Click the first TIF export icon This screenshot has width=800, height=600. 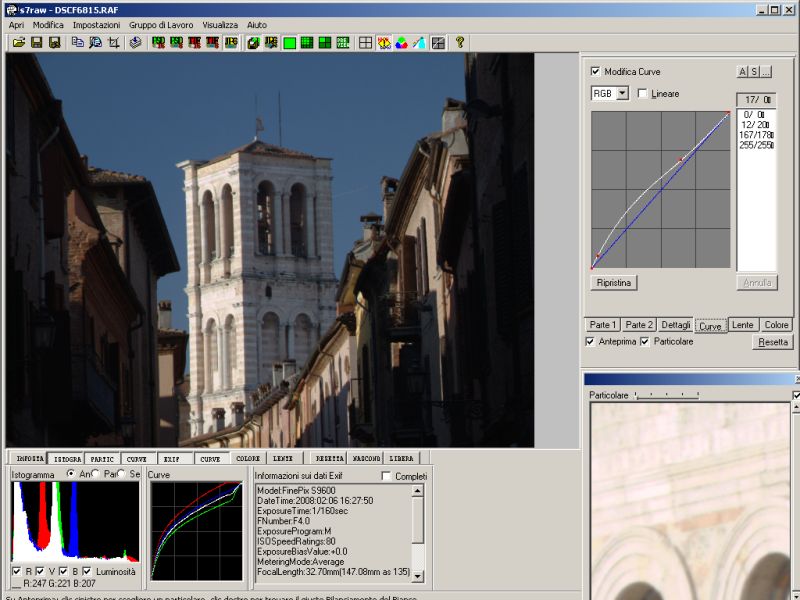pos(194,43)
